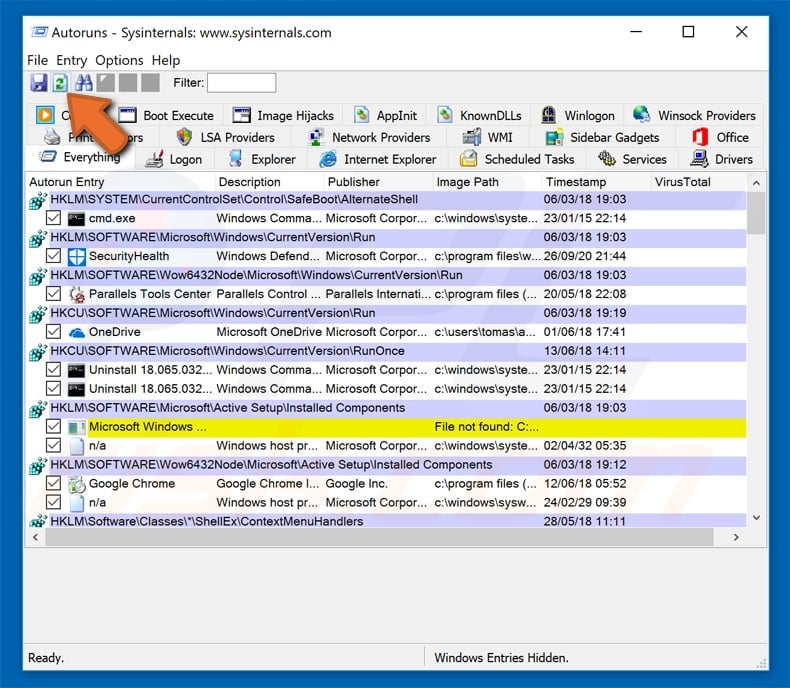This screenshot has width=790, height=688.
Task: Open the Network Providers tab
Action: tap(369, 137)
